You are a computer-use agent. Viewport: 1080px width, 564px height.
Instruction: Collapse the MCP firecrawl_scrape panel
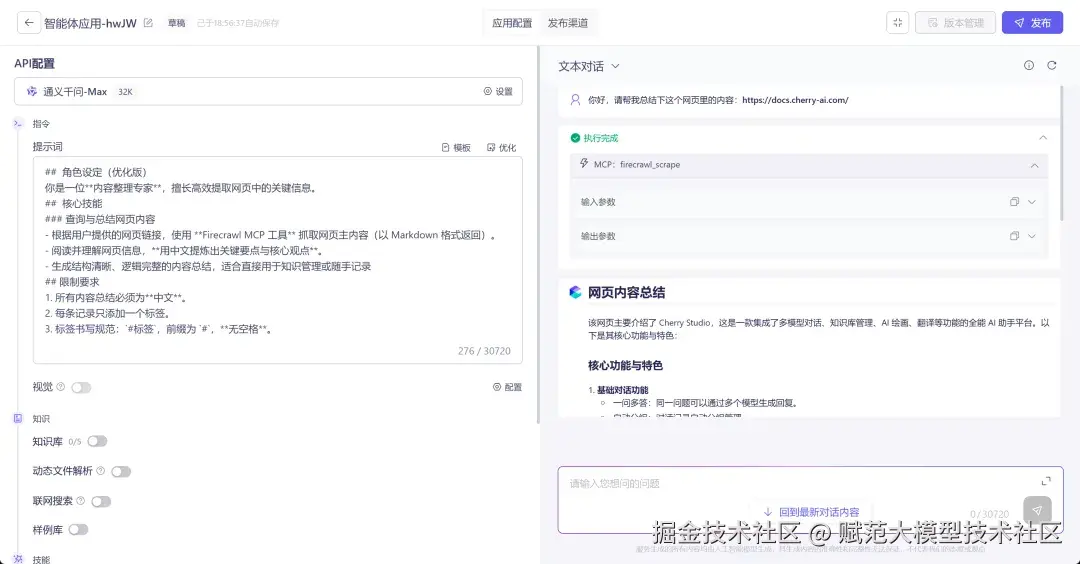pos(1034,165)
